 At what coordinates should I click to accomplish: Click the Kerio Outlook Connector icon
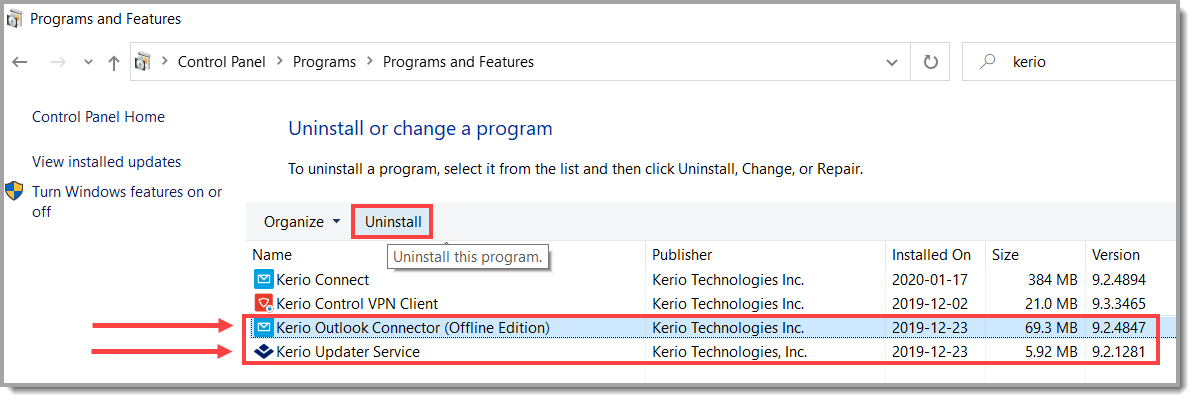click(263, 328)
